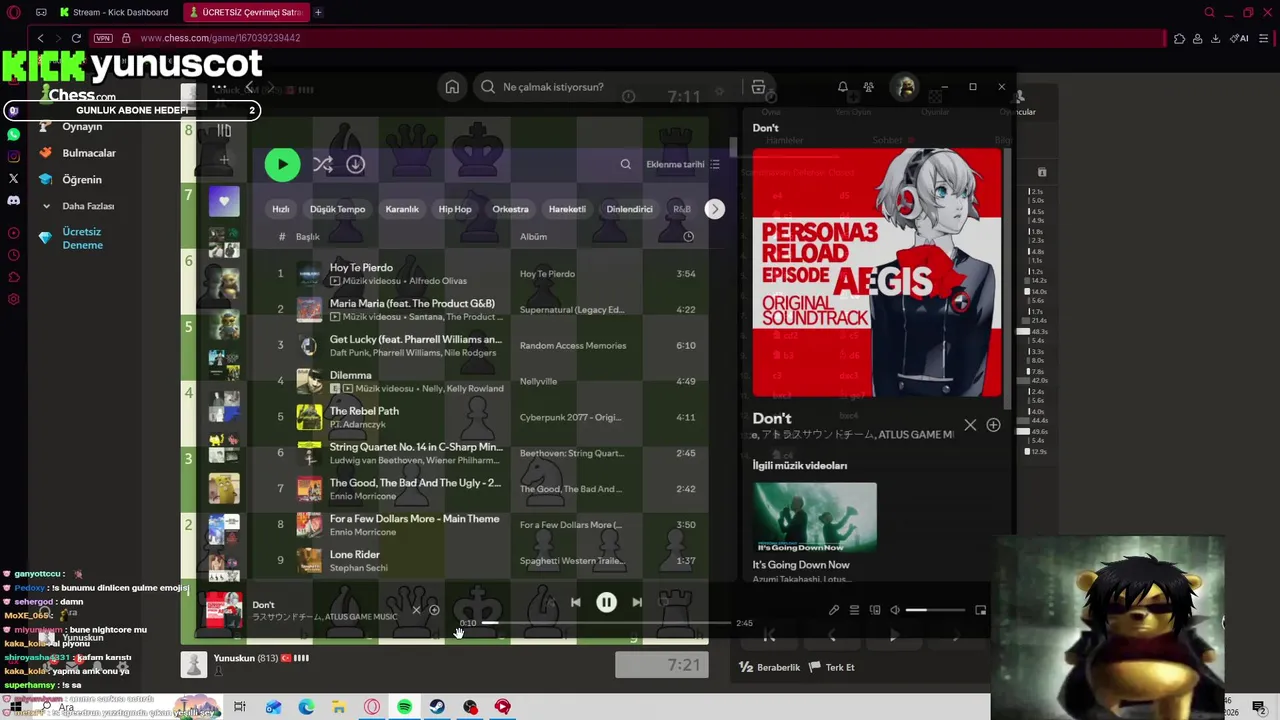Add Don't to liked songs in player bar
This screenshot has height=720, width=1280.
(434, 610)
